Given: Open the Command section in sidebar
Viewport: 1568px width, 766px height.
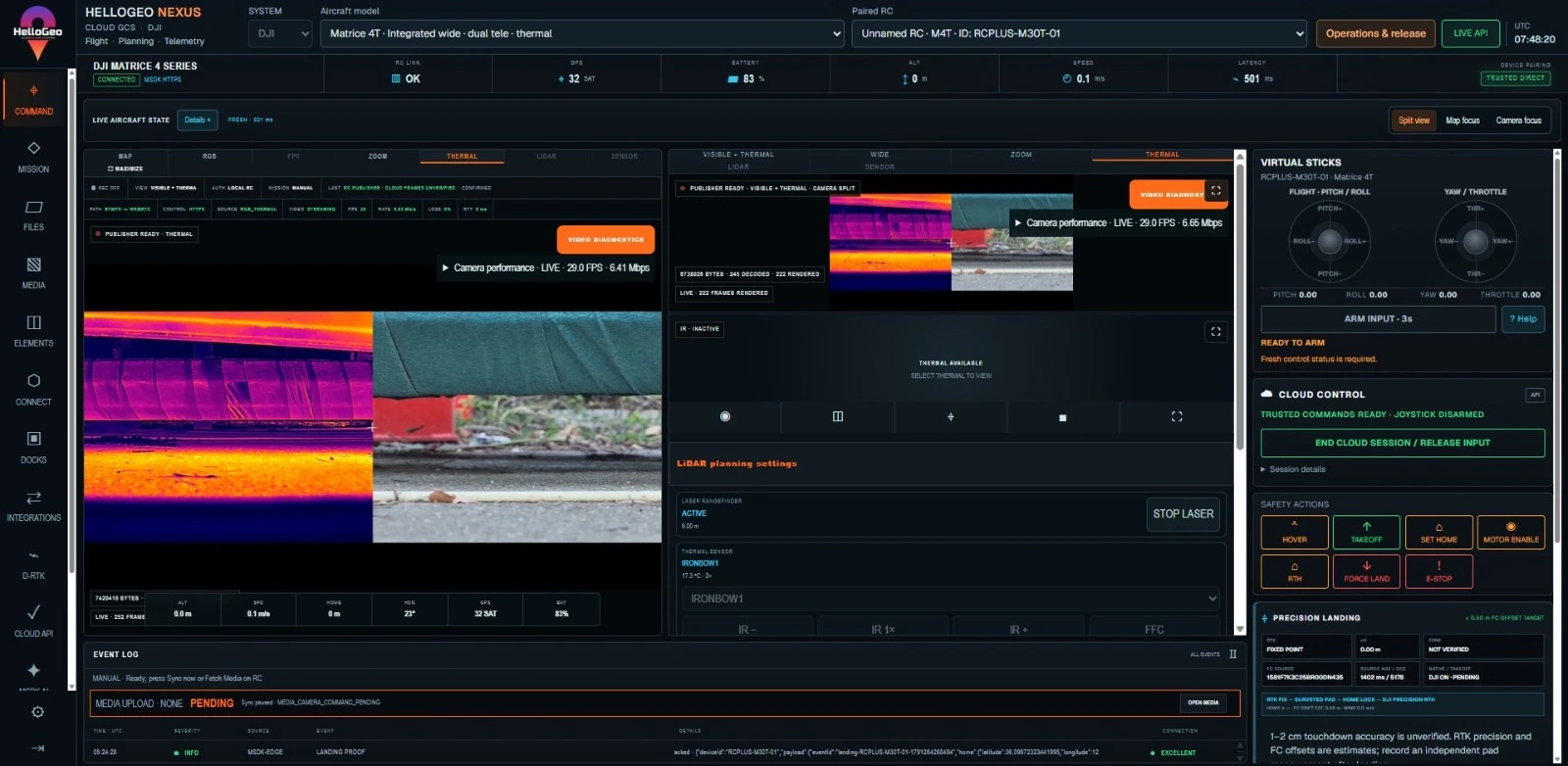Looking at the screenshot, I should 33,99.
